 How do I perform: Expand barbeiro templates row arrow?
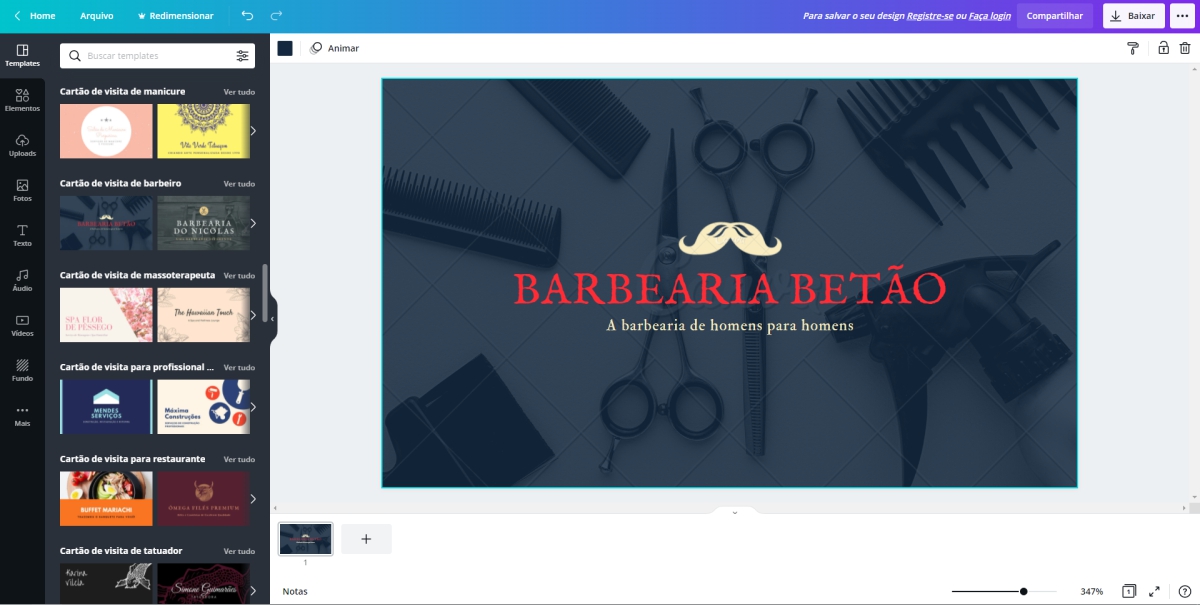click(x=253, y=223)
